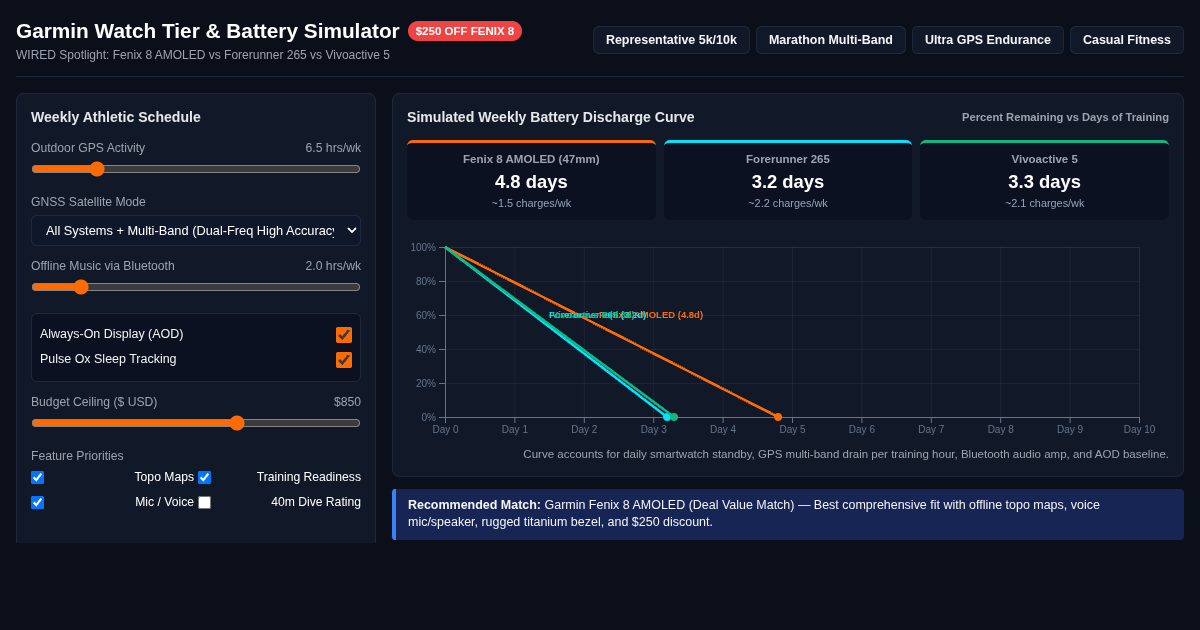
Task: Click the 3.2 days battery value
Action: (x=788, y=182)
